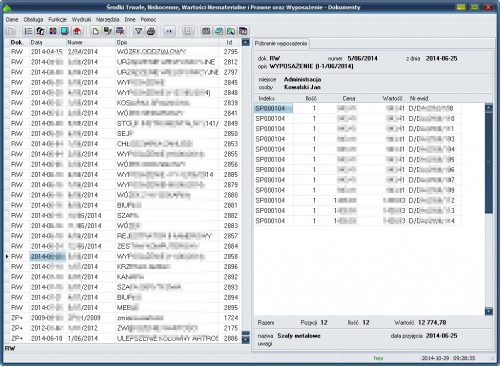Click the blue calendar table toolbar icon

243,31
